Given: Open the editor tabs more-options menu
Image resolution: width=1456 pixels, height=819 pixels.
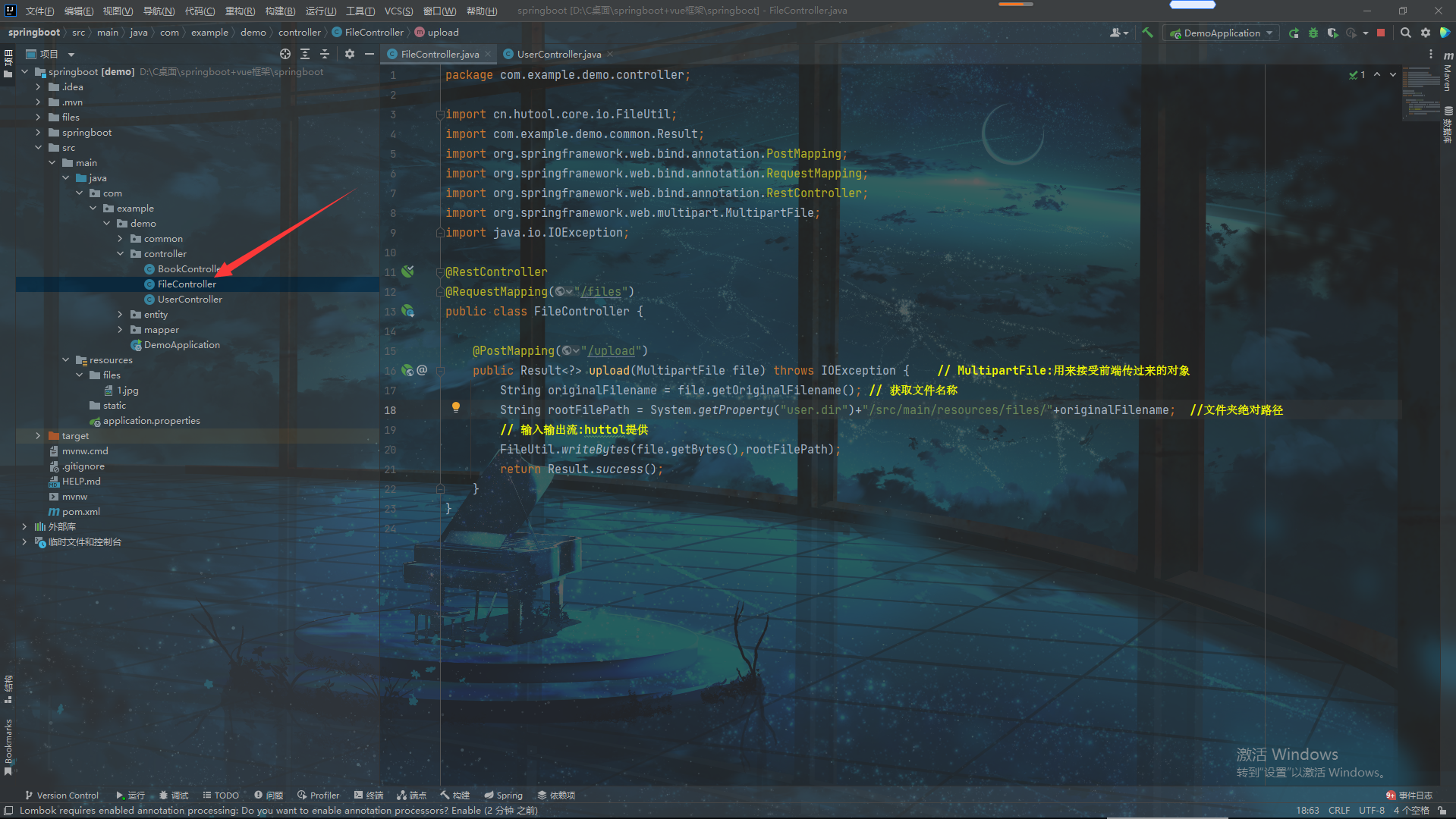Looking at the screenshot, I should coord(1431,54).
